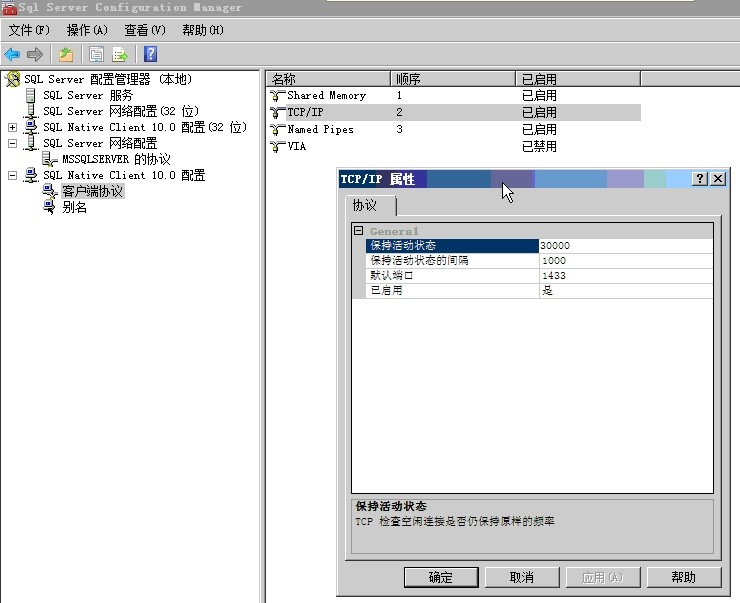Viewport: 740px width, 603px height.
Task: Click the blue Help toolbar icon
Action: coord(150,54)
